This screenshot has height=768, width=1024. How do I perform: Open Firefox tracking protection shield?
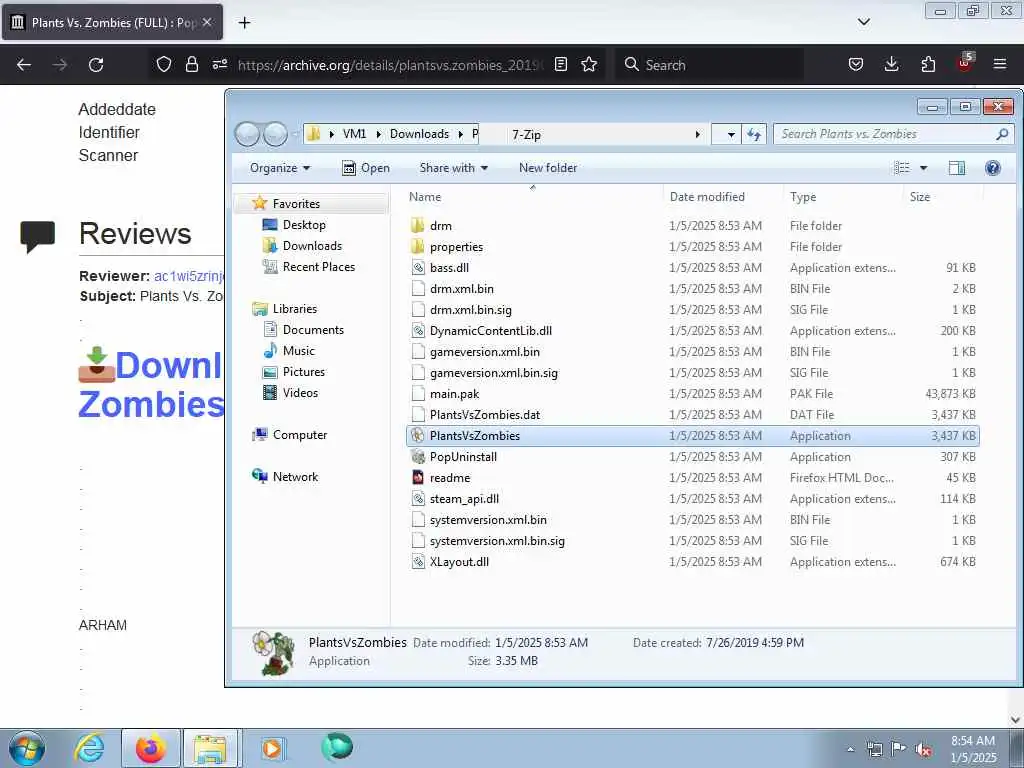coord(164,64)
